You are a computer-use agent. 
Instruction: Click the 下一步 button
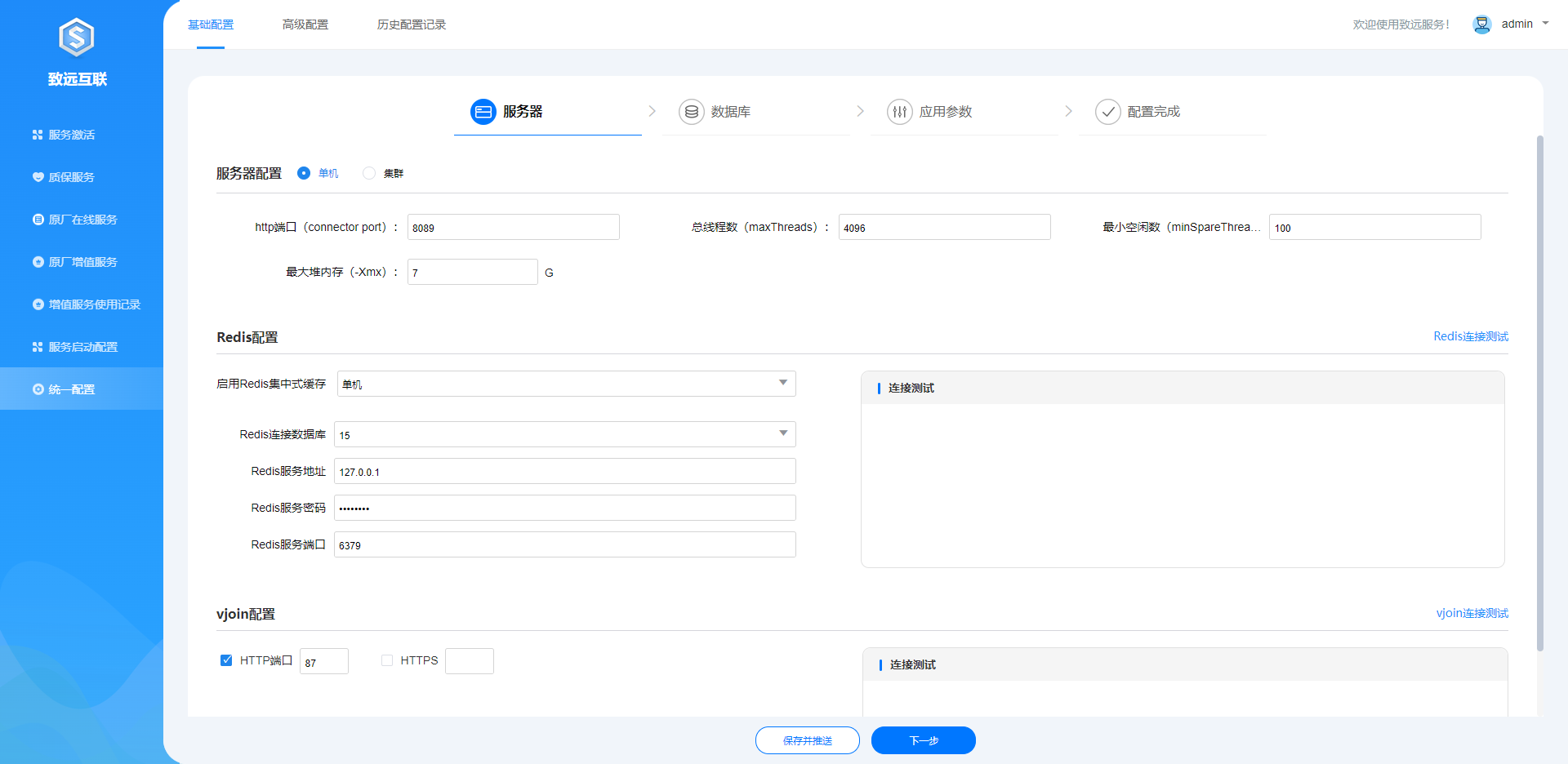[923, 740]
